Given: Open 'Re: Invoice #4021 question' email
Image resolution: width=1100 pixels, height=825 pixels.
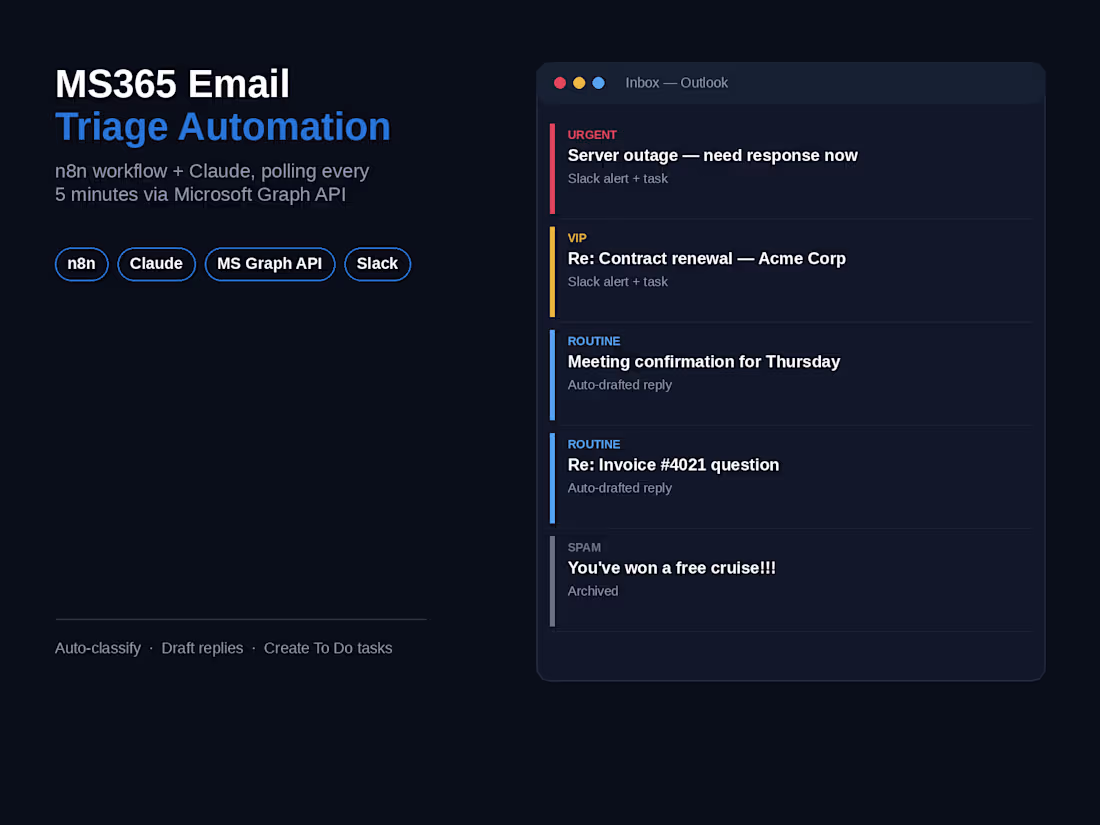Looking at the screenshot, I should click(791, 477).
